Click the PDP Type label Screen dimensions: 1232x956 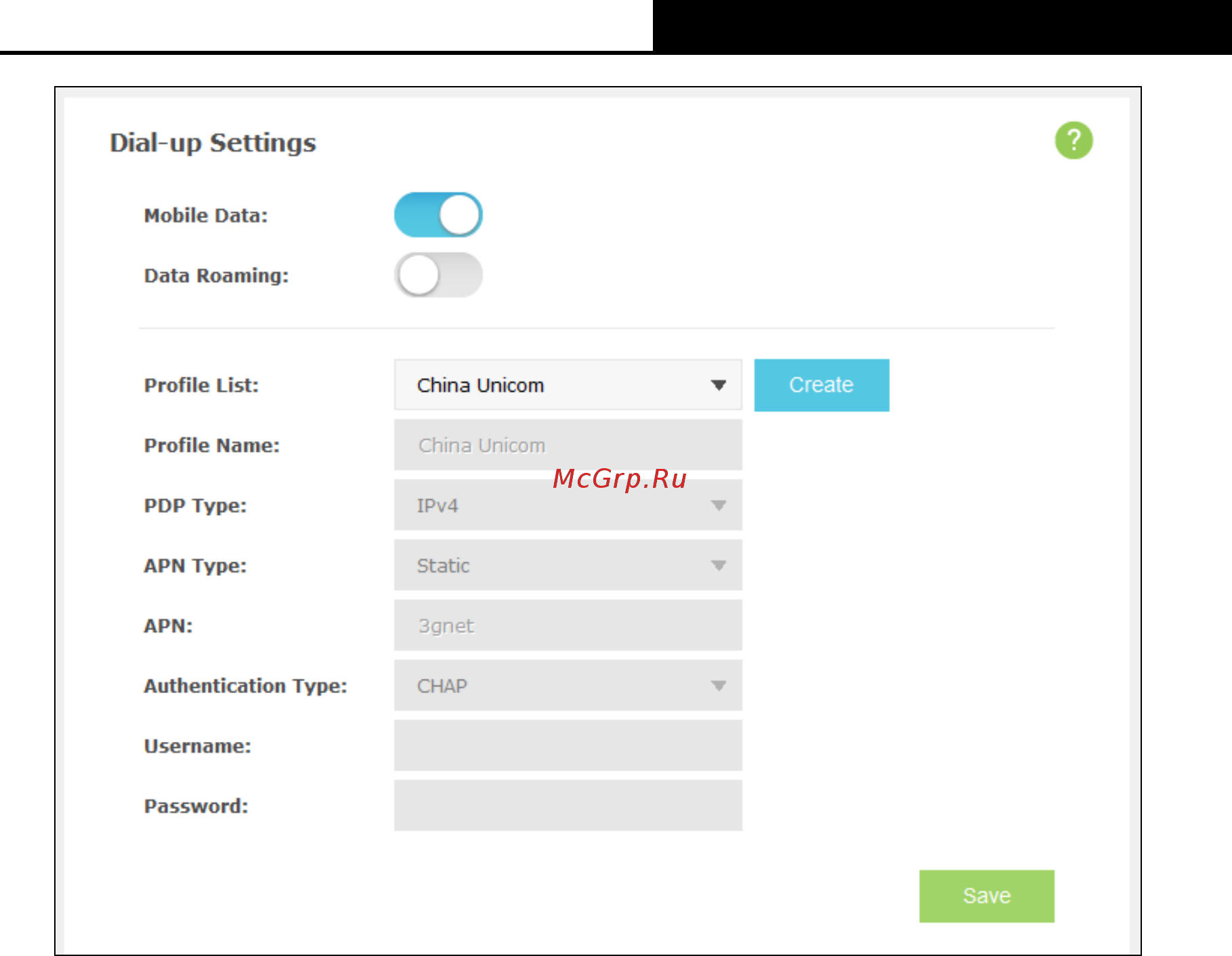click(195, 506)
